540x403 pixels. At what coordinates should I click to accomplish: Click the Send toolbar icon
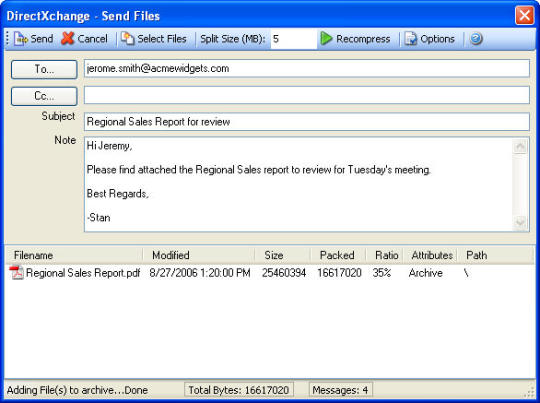(21, 39)
